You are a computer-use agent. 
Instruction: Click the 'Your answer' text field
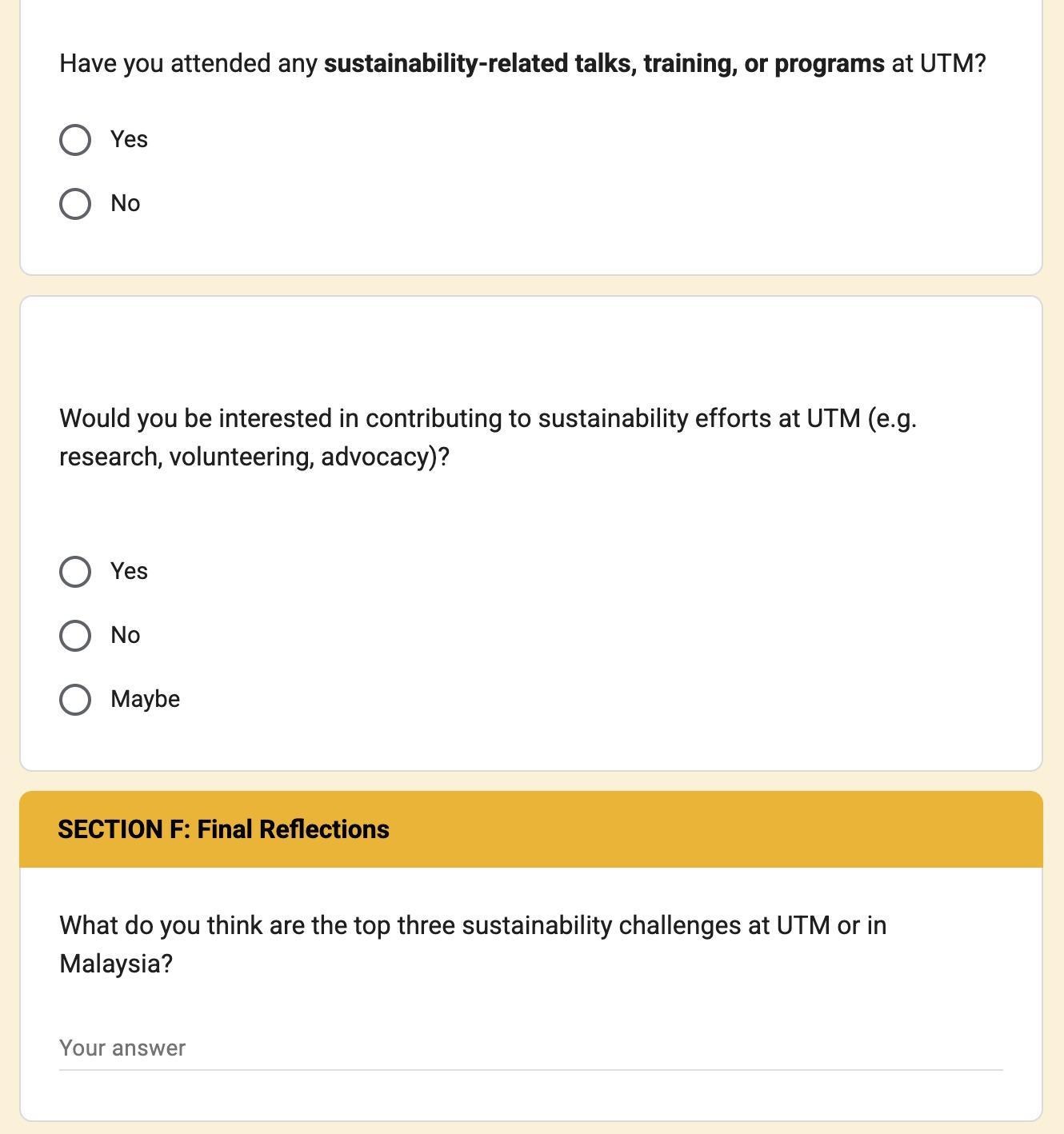click(530, 1048)
